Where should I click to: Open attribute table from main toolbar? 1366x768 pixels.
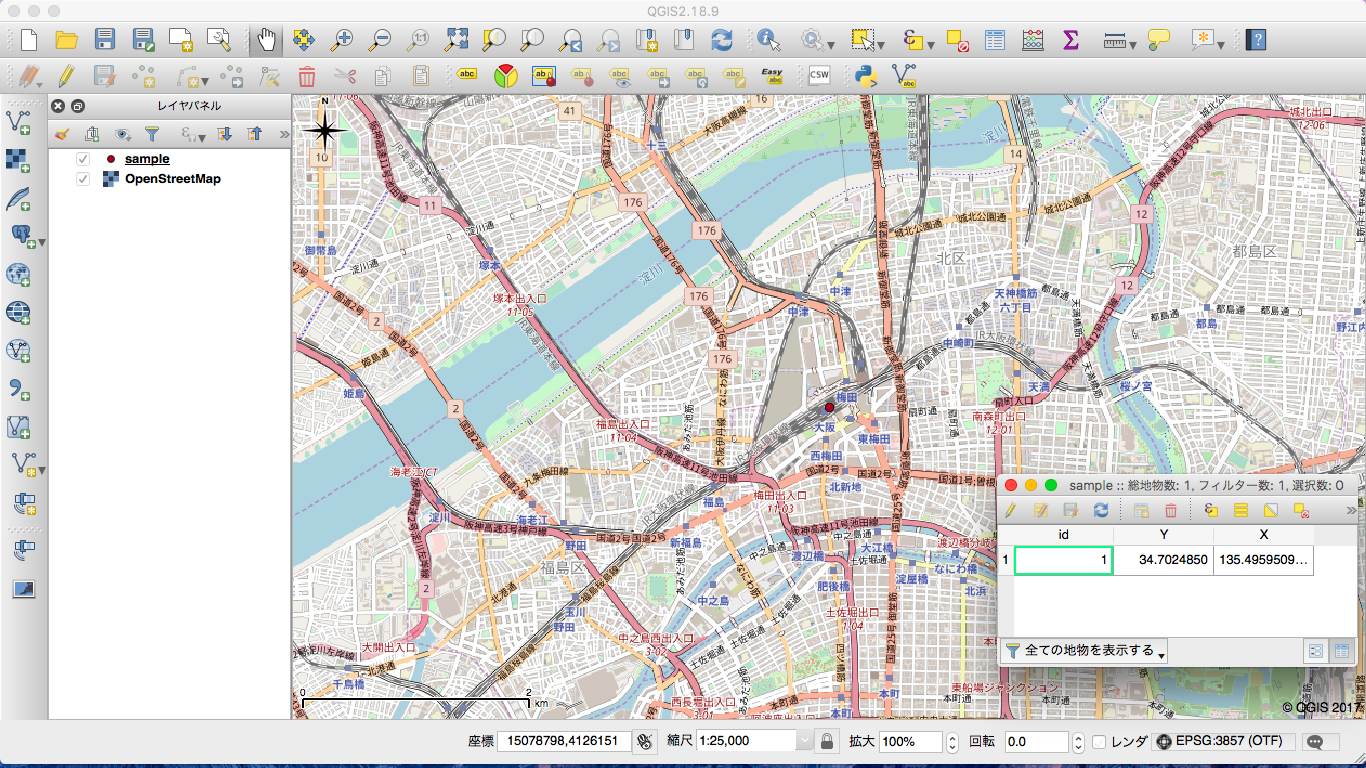pos(994,40)
